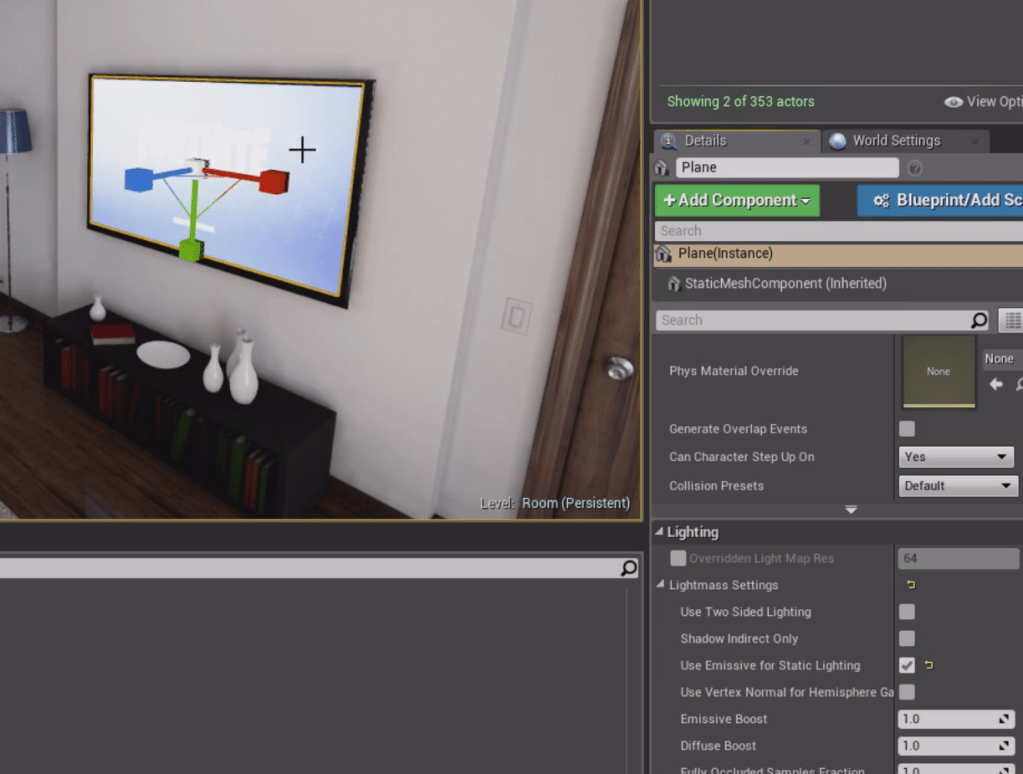Enable Generate Overlap Events checkbox
Image resolution: width=1023 pixels, height=774 pixels.
907,429
